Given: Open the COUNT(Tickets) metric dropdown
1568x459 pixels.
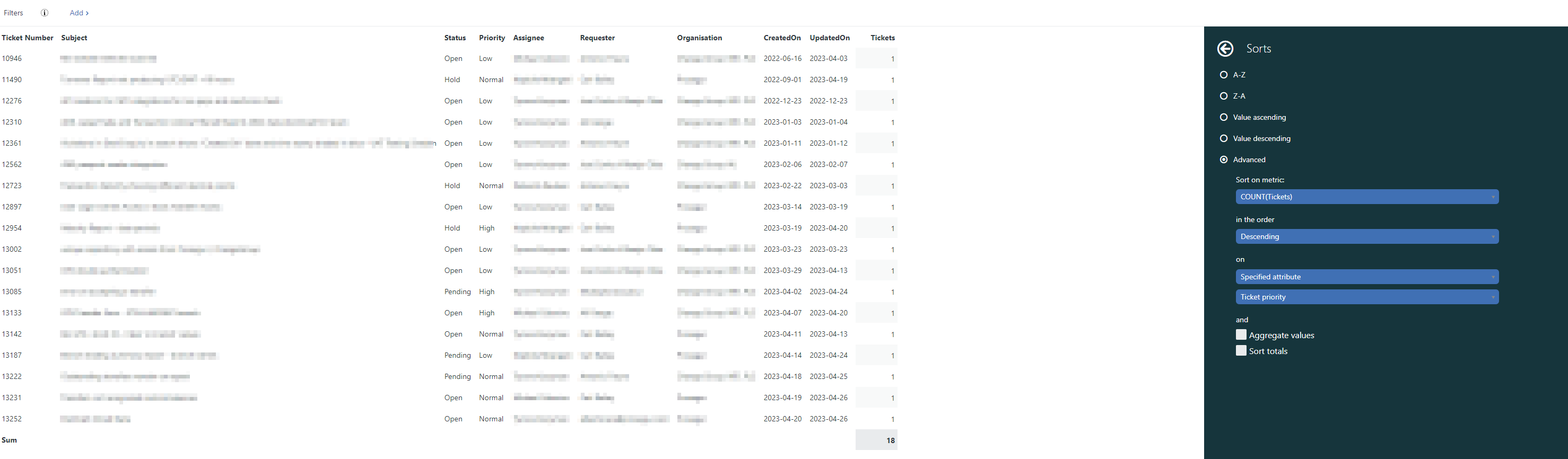Looking at the screenshot, I should [x=1366, y=197].
